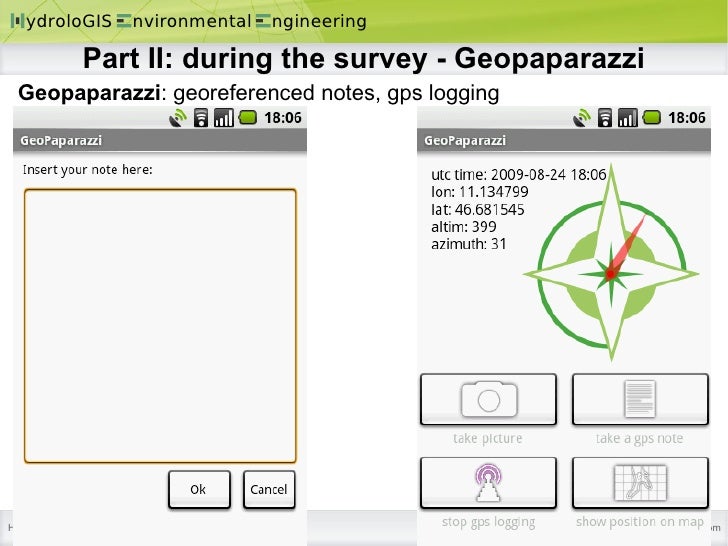Click the azimuth: 31 value

pyautogui.click(x=468, y=244)
